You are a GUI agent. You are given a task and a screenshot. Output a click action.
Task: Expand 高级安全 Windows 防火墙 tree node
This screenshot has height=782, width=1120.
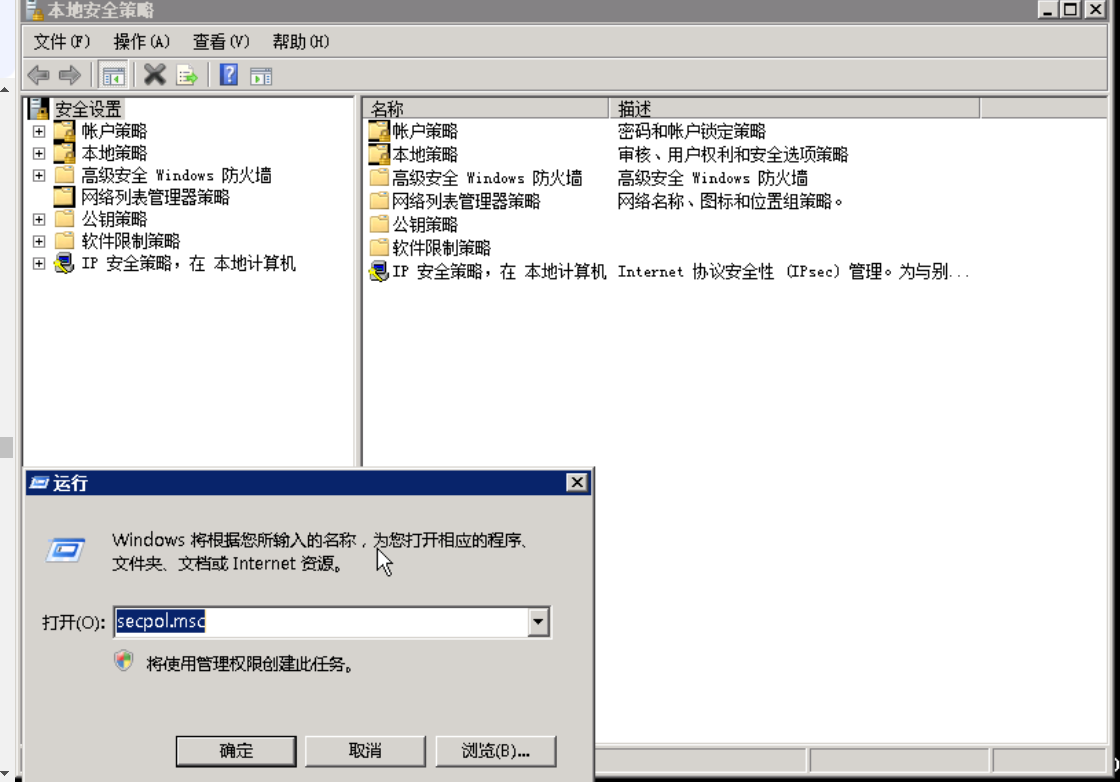pos(39,176)
